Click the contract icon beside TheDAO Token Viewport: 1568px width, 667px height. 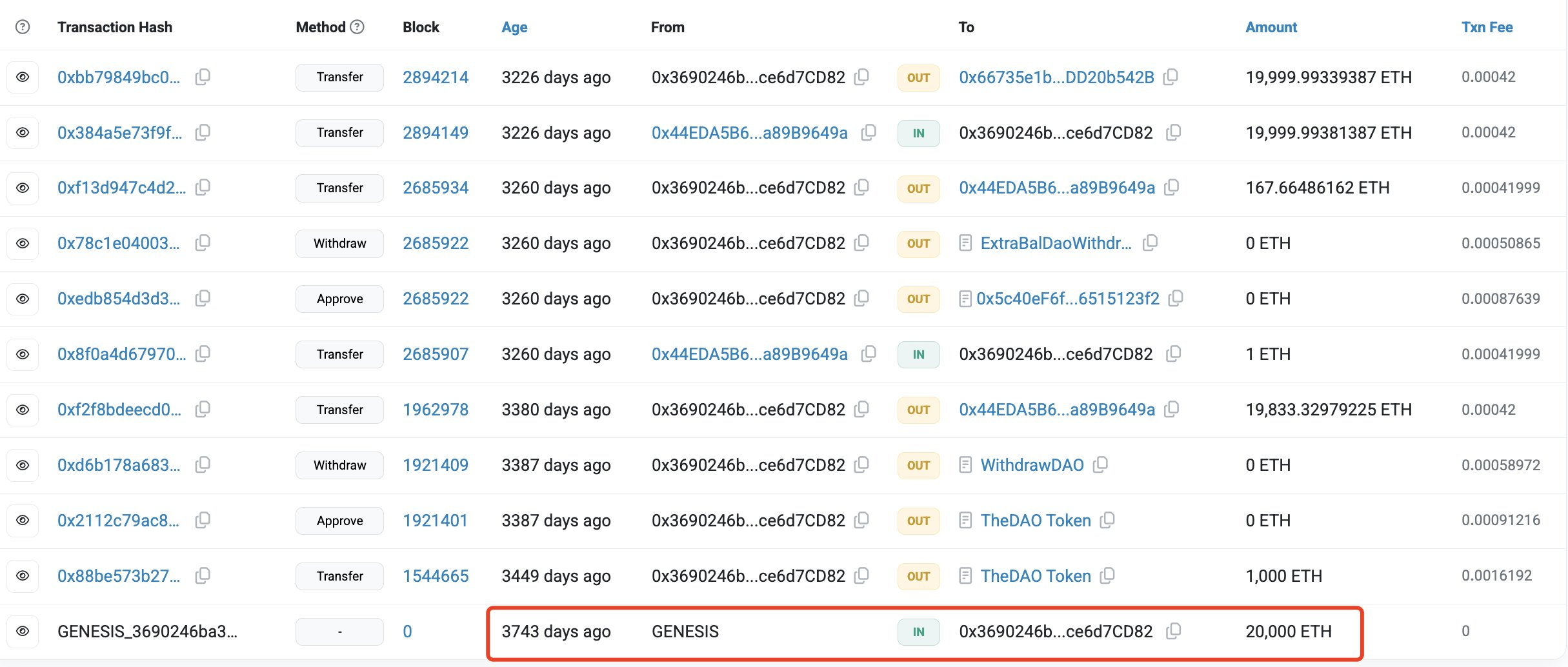[966, 521]
